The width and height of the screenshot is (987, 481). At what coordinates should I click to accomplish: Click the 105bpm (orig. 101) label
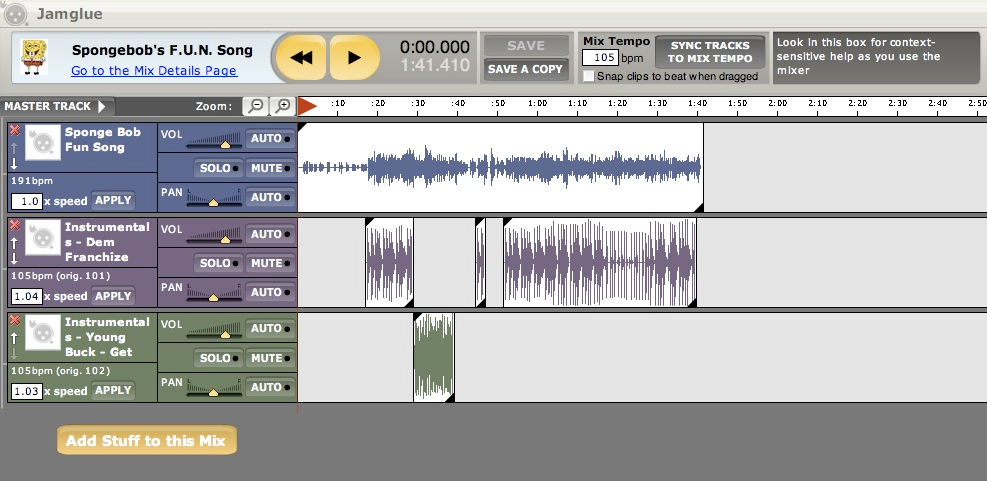(60, 276)
